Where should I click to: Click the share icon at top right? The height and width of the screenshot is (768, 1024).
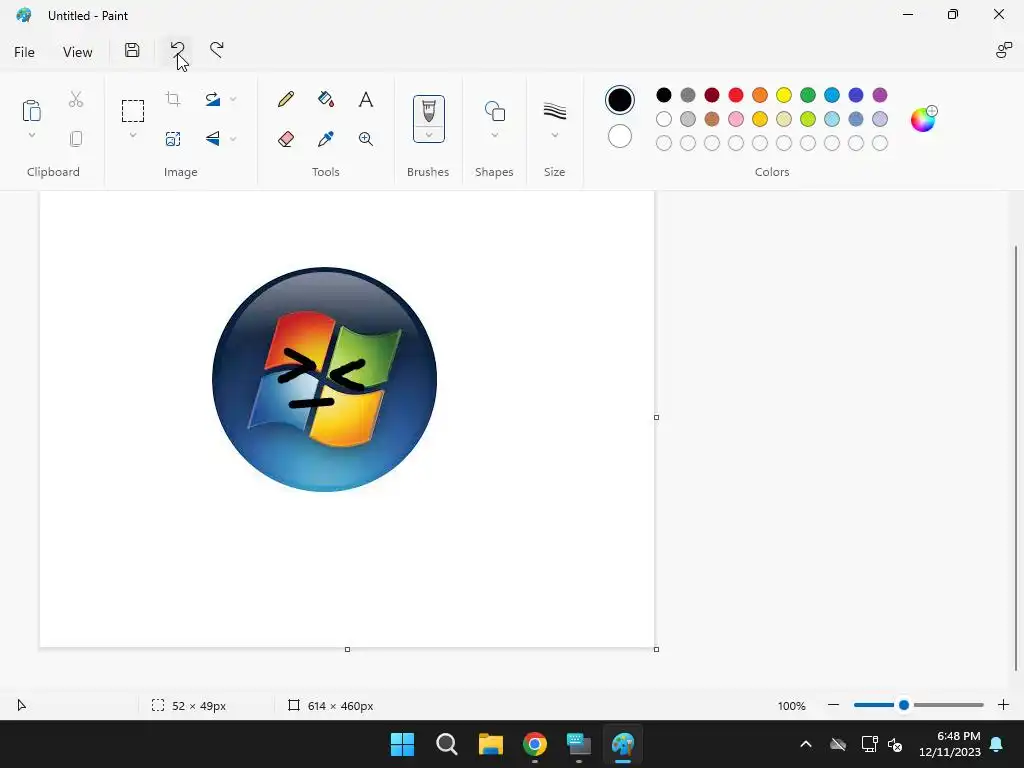pos(1003,50)
